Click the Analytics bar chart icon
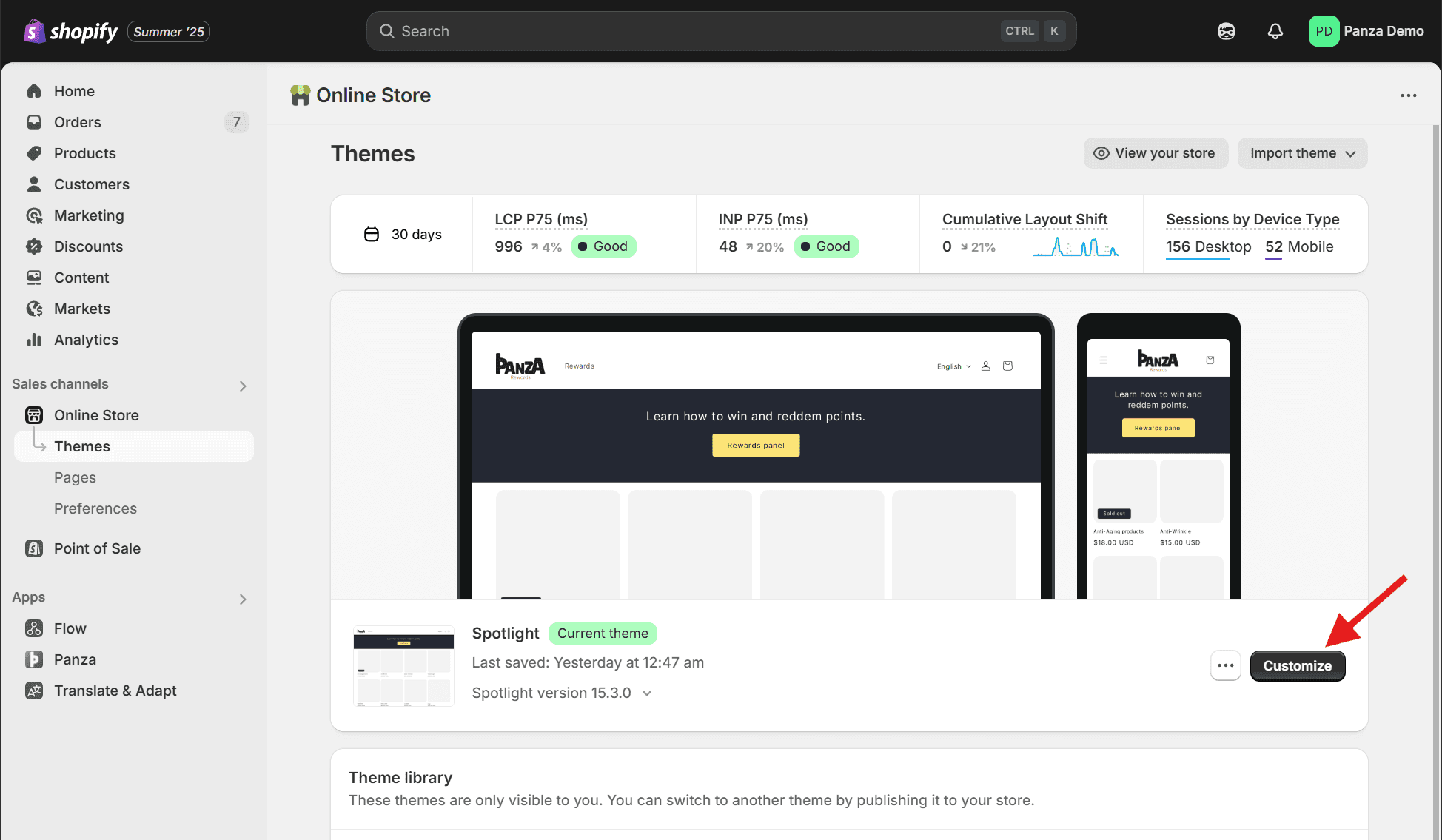The image size is (1442, 840). 34,340
